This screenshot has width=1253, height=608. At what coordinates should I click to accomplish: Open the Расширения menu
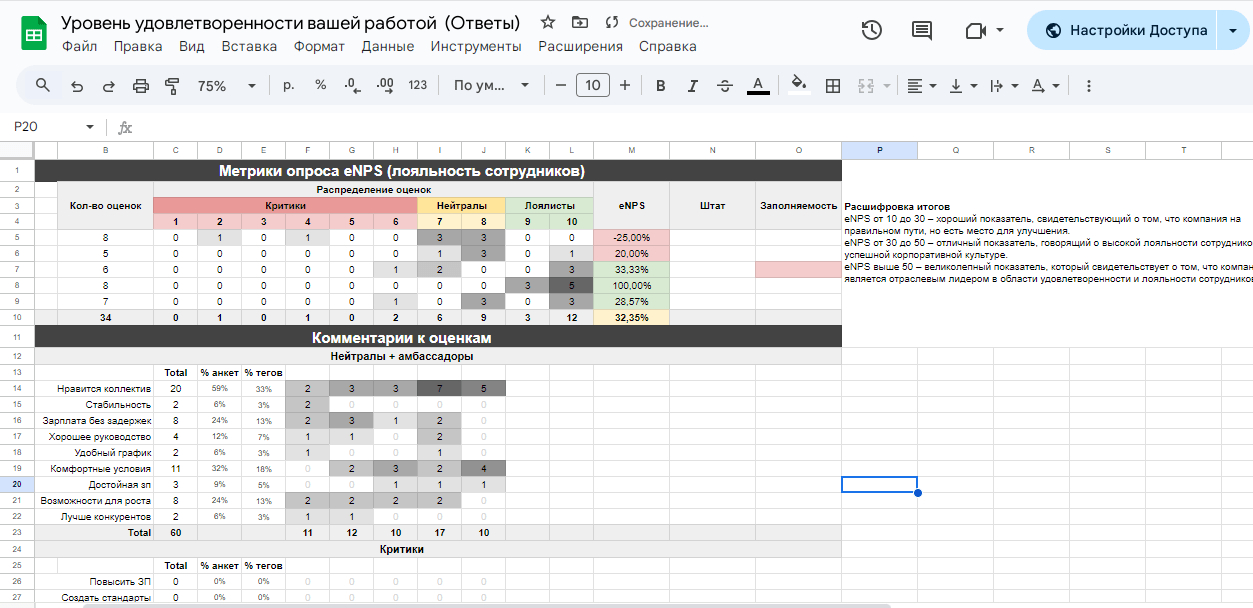[x=581, y=46]
